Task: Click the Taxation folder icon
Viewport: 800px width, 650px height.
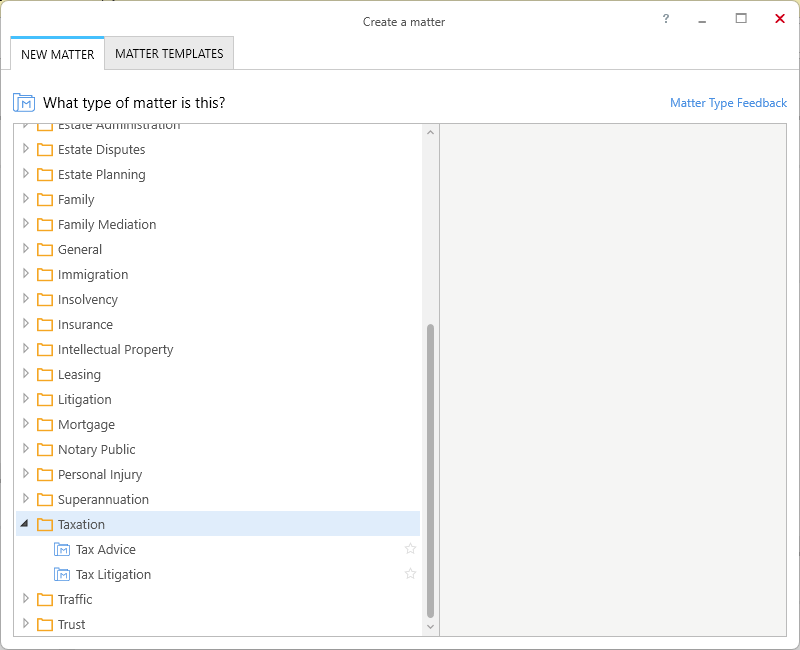Action: point(44,525)
